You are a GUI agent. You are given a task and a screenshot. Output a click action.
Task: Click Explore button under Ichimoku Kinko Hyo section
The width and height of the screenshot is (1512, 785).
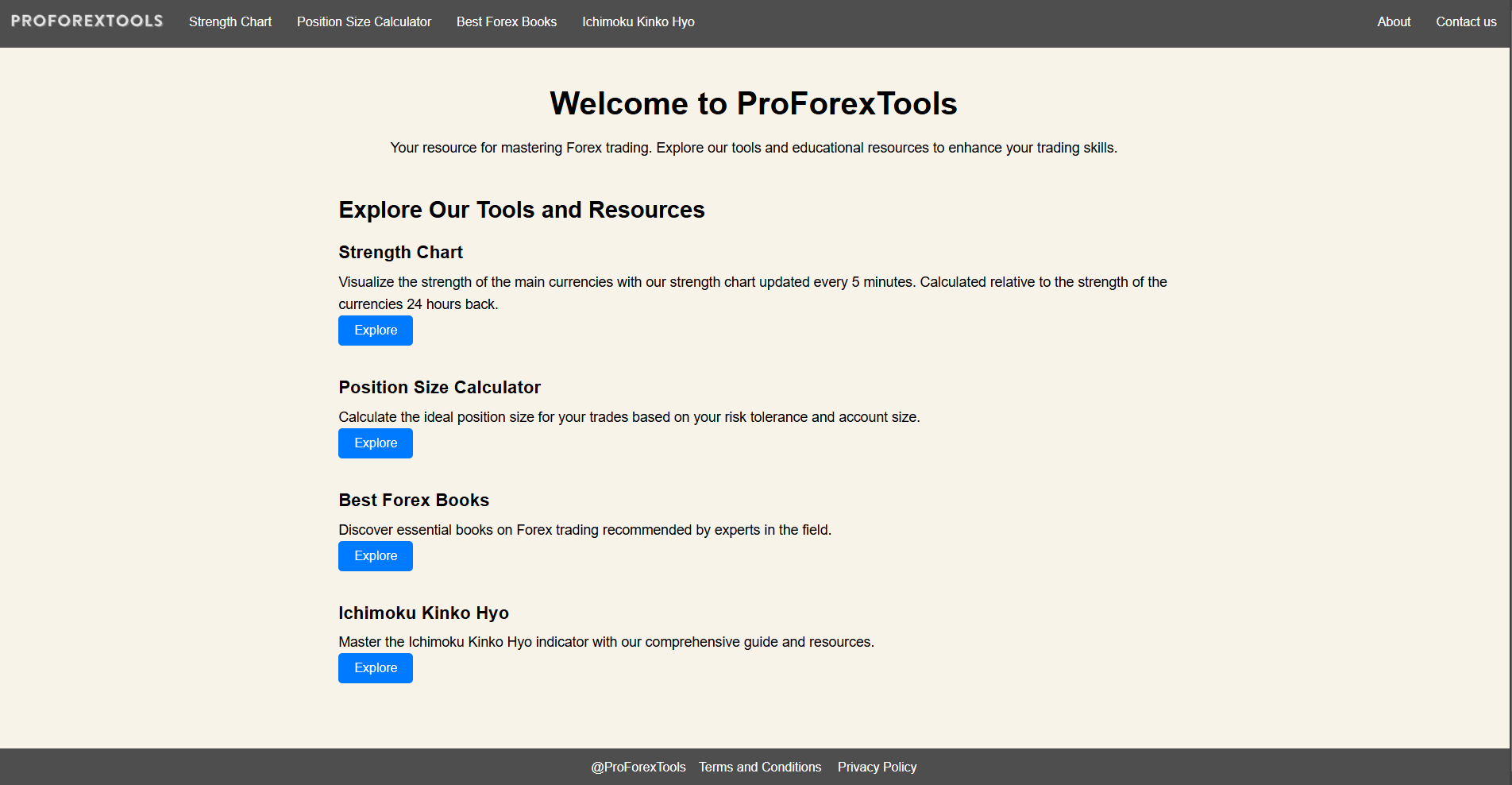click(376, 668)
